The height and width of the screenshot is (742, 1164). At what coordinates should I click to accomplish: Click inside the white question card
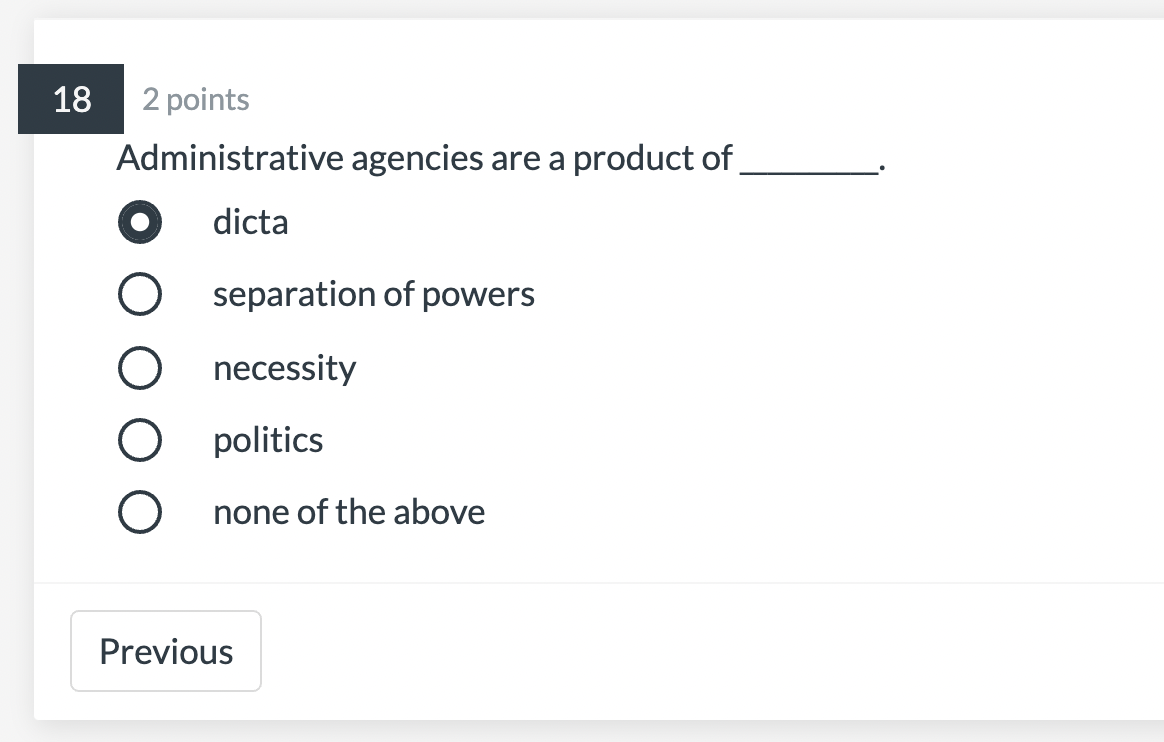tap(700, 400)
